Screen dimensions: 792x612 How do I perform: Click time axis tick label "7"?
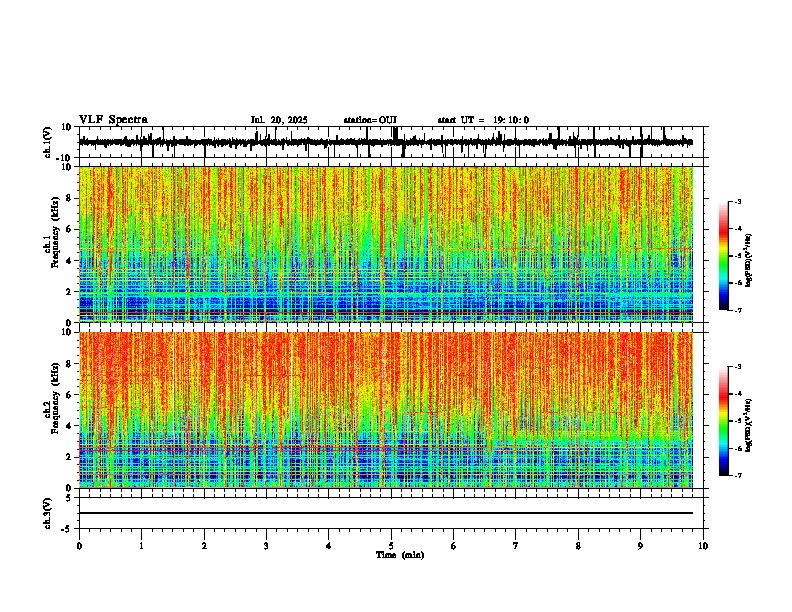coord(516,546)
